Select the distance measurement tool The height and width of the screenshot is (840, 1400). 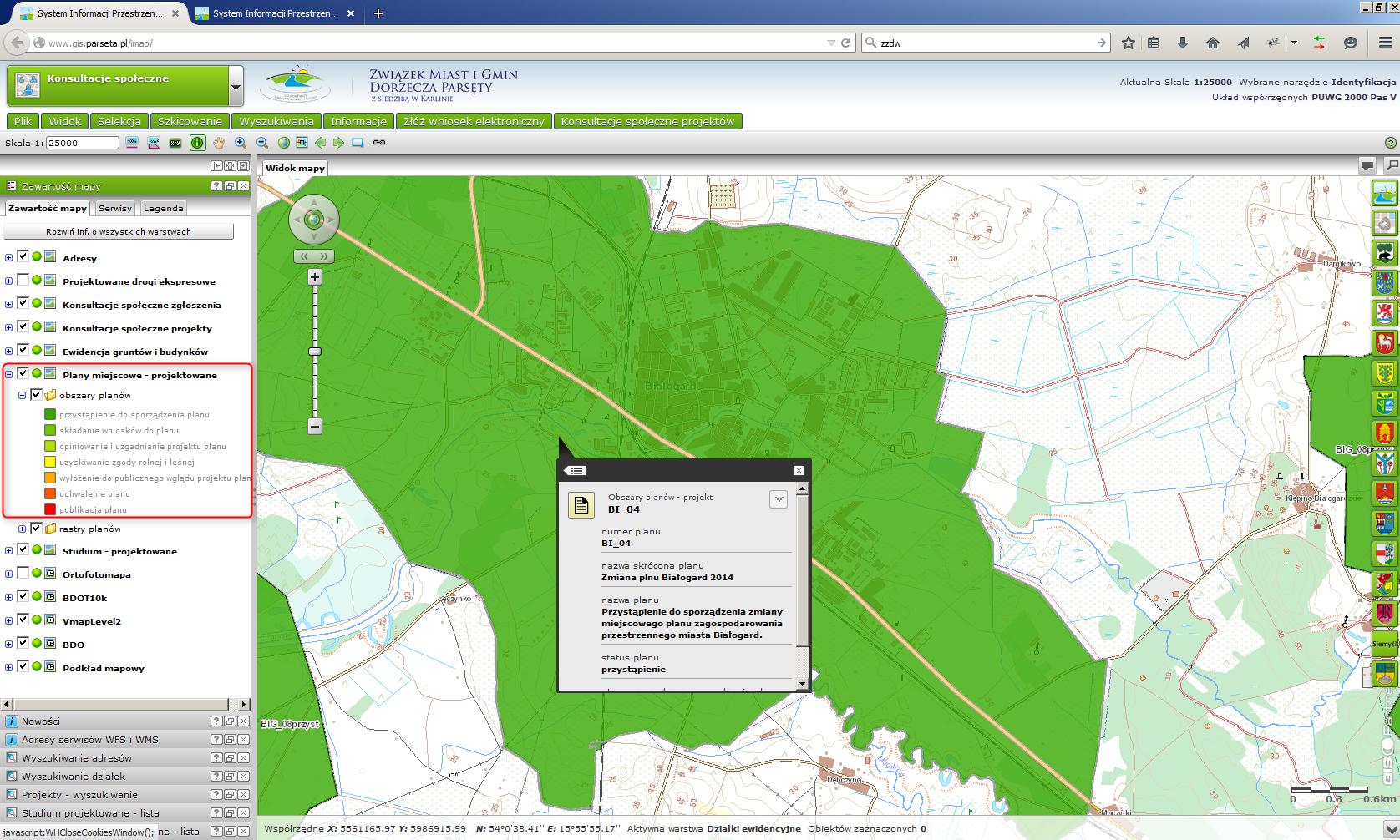(132, 143)
